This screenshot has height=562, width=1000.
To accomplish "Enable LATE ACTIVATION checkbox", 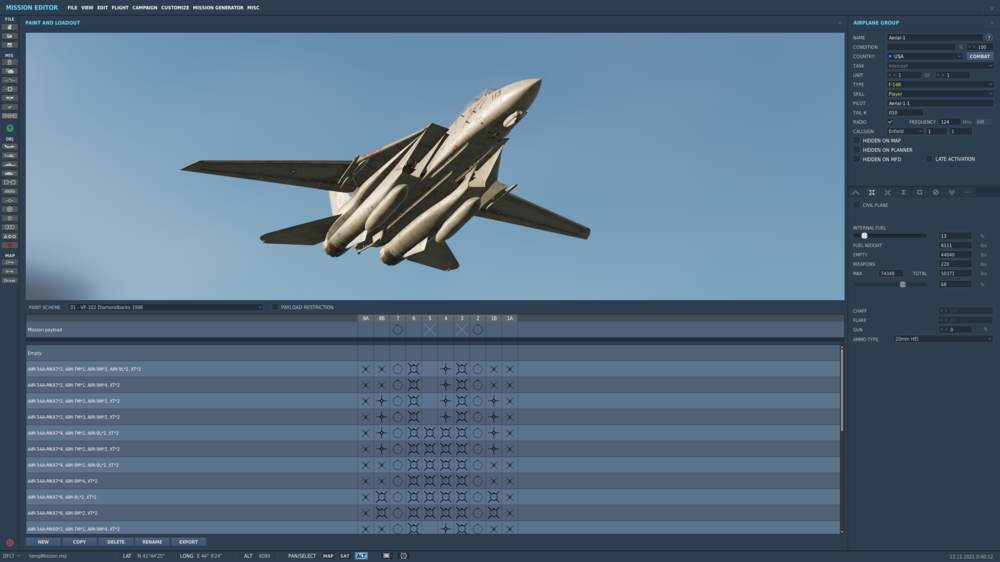I will pyautogui.click(x=929, y=159).
